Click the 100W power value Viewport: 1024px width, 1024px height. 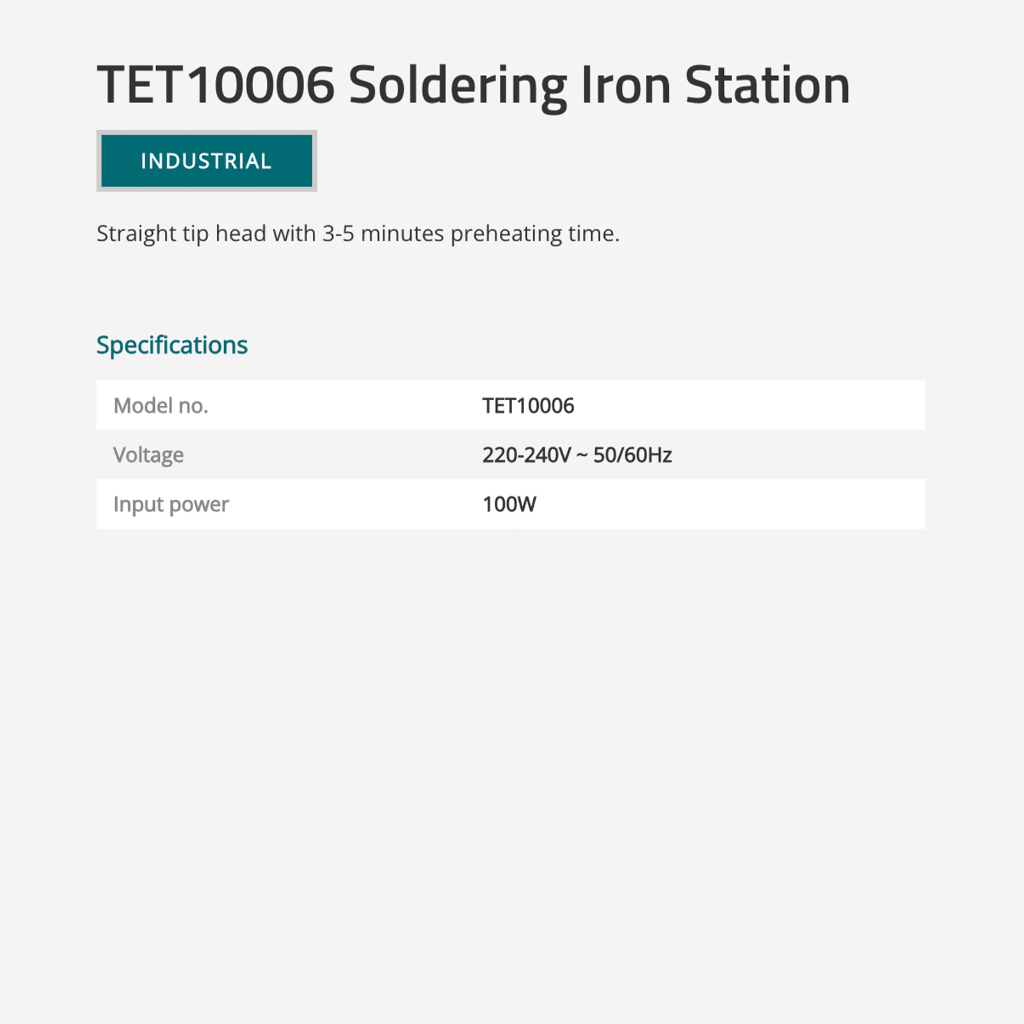coord(509,505)
